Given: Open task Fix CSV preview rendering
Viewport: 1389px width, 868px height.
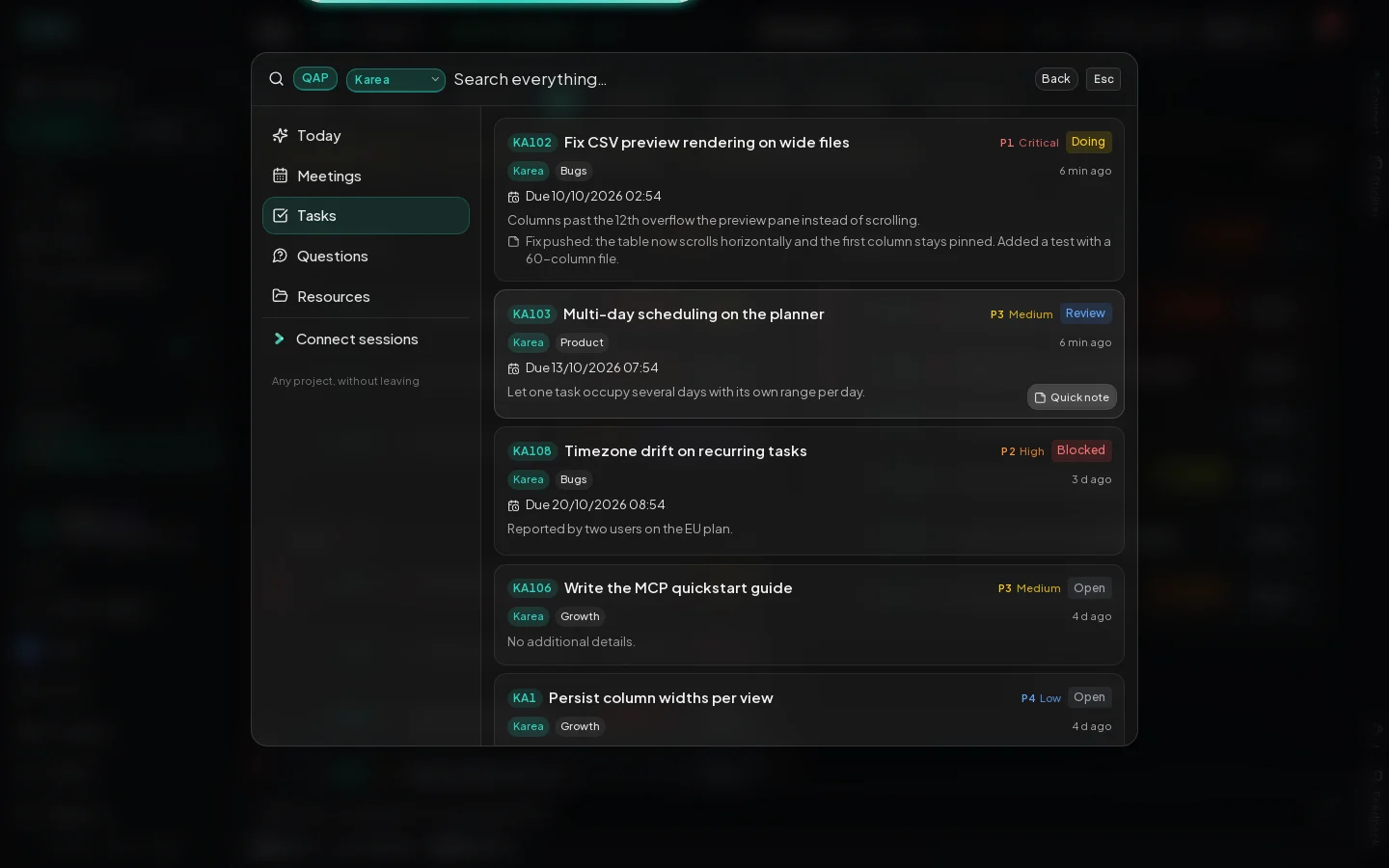Looking at the screenshot, I should point(706,143).
